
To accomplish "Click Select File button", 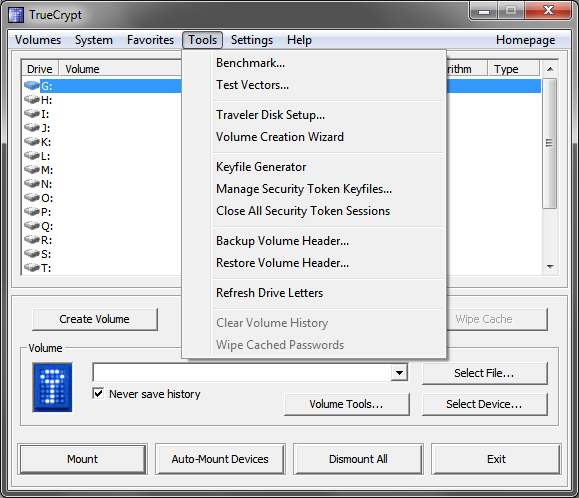I will coord(484,373).
